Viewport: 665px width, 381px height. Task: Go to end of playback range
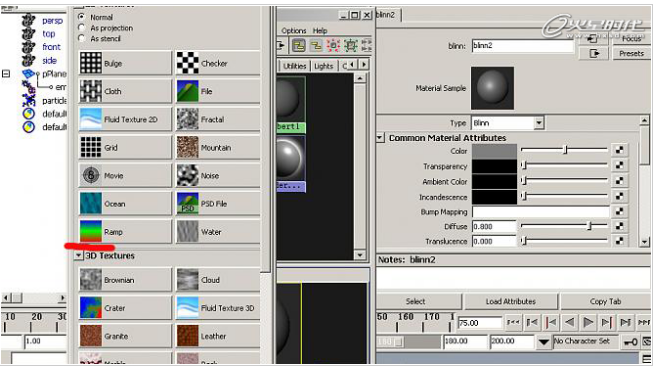coord(644,322)
